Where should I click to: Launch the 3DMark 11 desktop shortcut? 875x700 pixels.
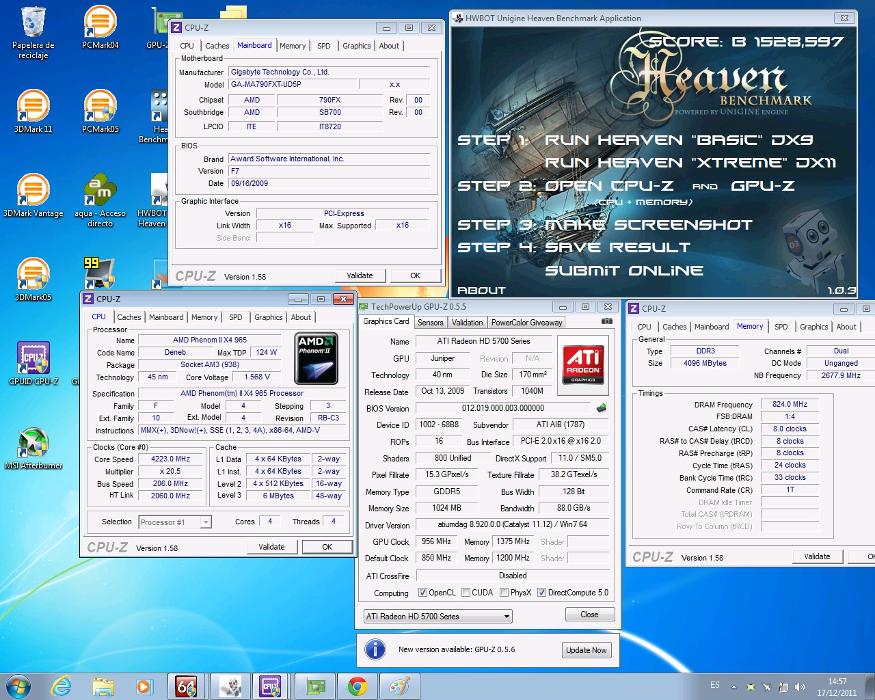tap(33, 111)
